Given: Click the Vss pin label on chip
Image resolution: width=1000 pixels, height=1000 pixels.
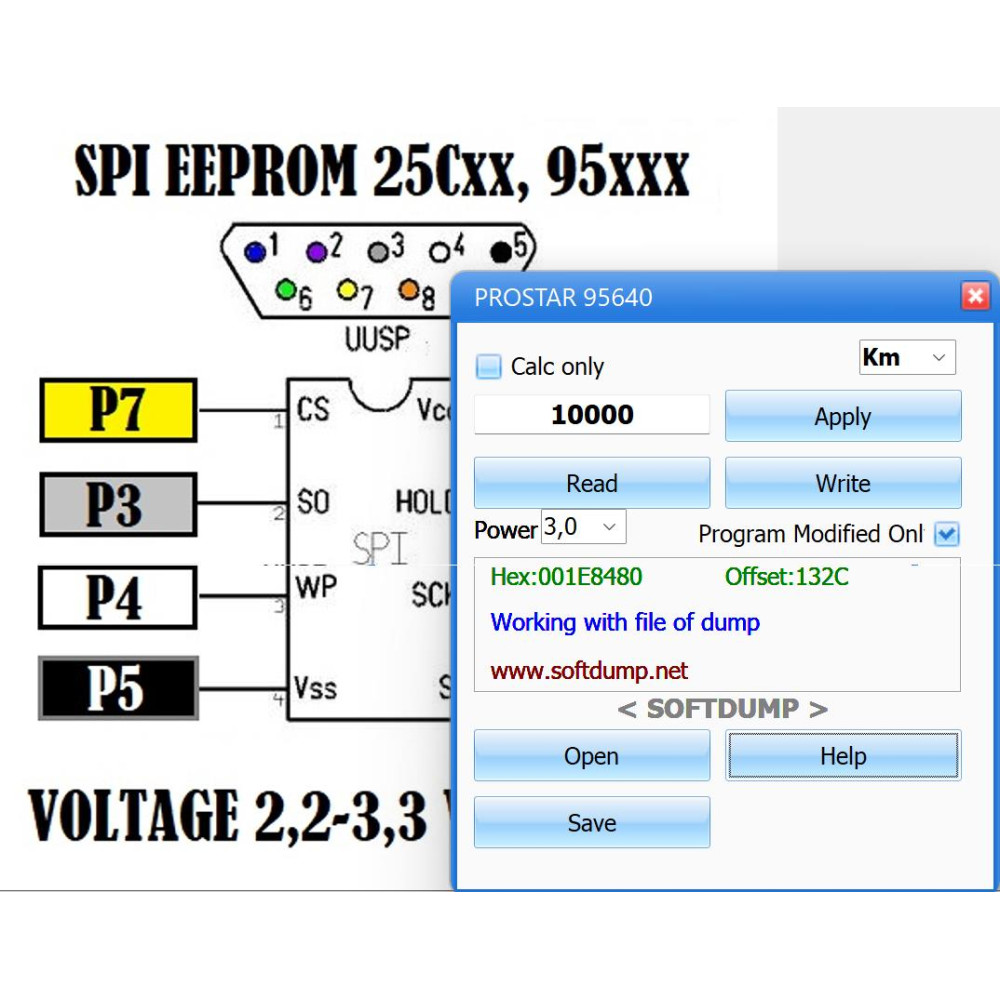Looking at the screenshot, I should 315,688.
